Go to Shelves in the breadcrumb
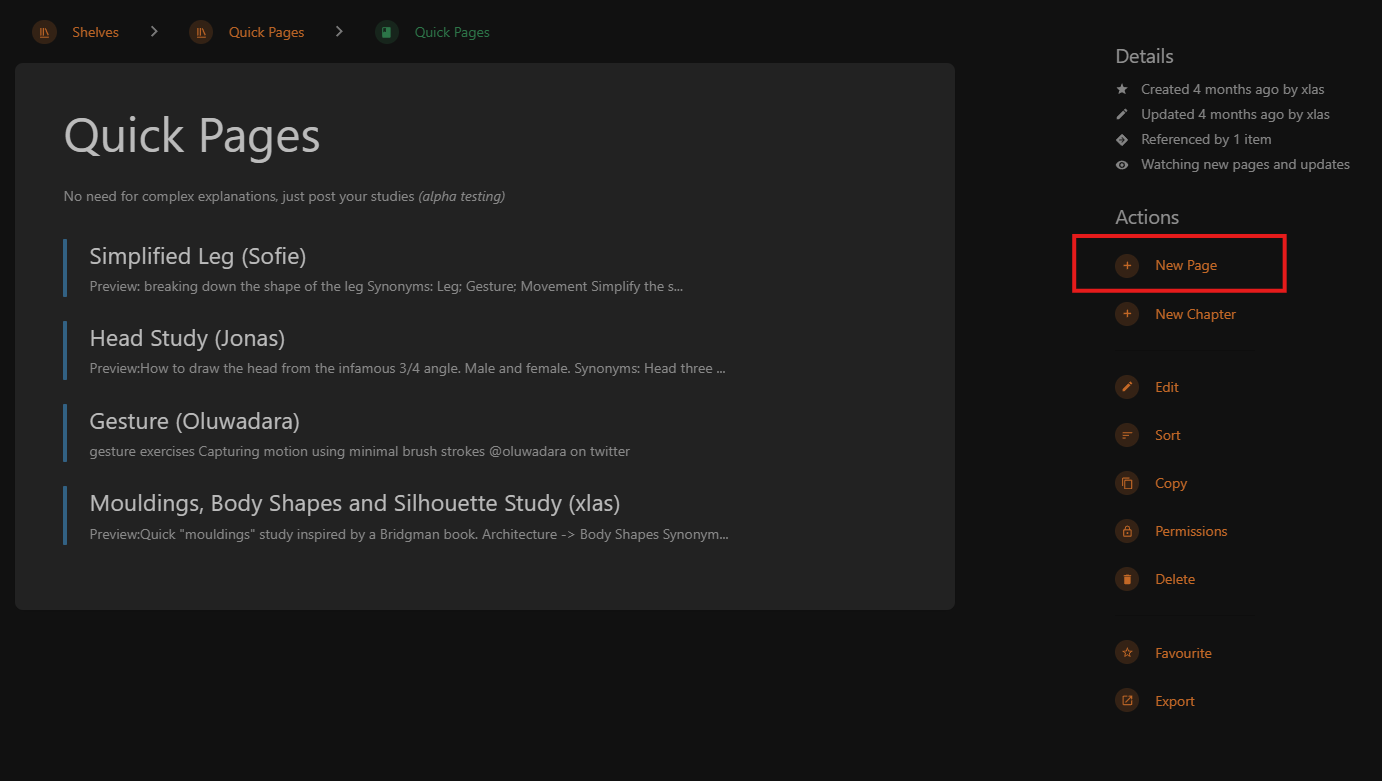This screenshot has height=781, width=1382. tap(95, 32)
